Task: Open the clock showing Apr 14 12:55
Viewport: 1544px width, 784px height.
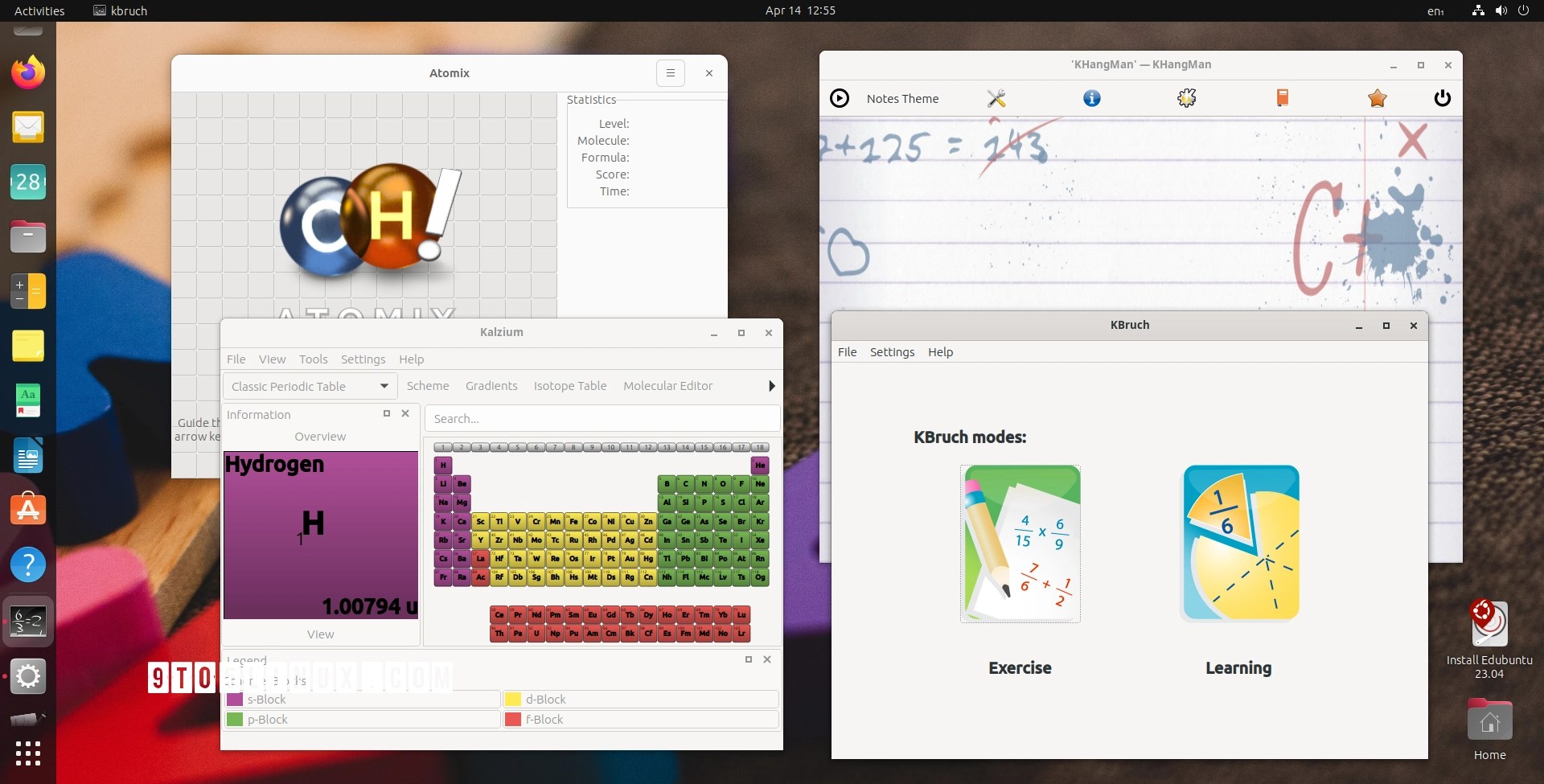Action: (800, 10)
